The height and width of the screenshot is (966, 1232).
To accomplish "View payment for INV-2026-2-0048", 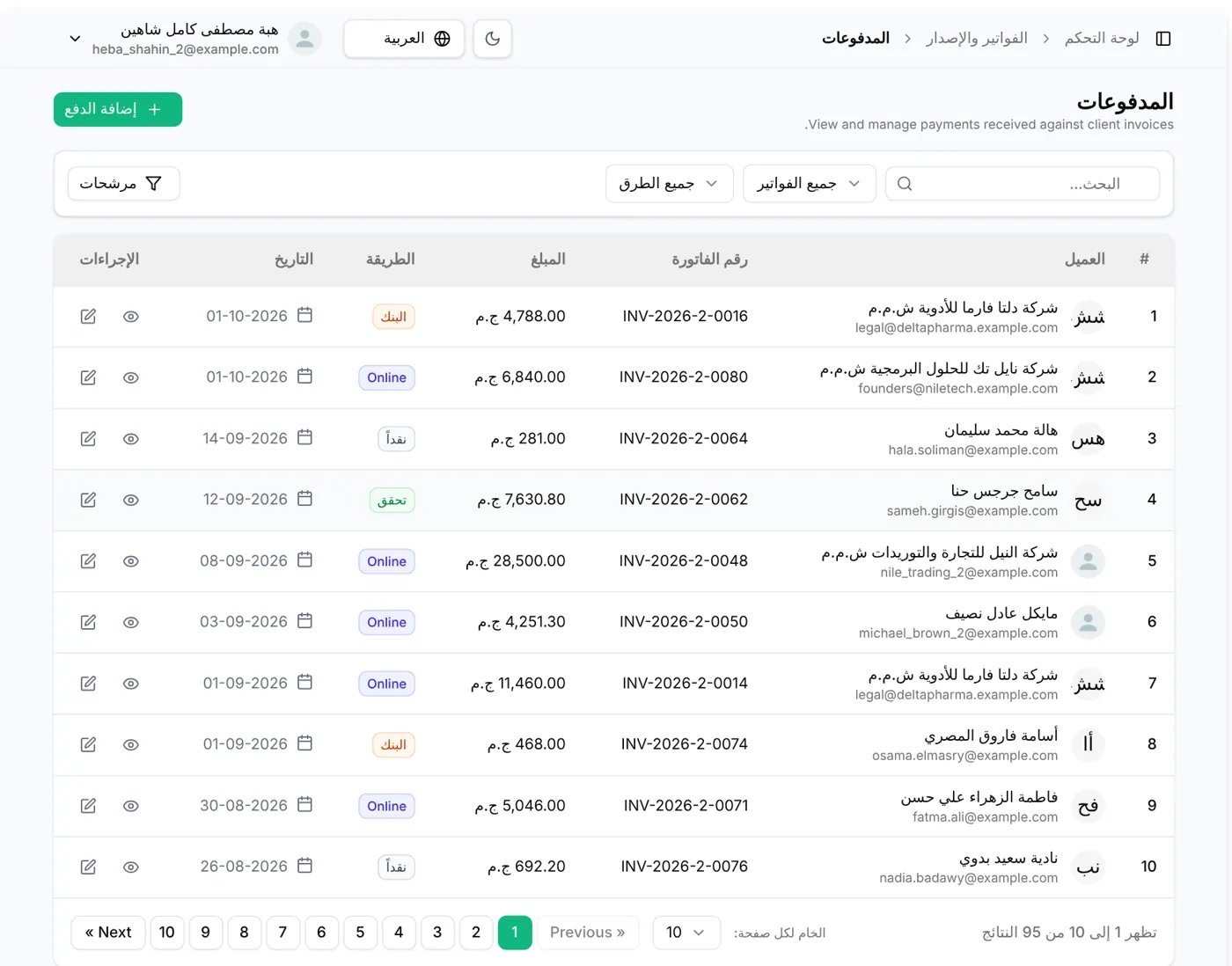I will [131, 561].
